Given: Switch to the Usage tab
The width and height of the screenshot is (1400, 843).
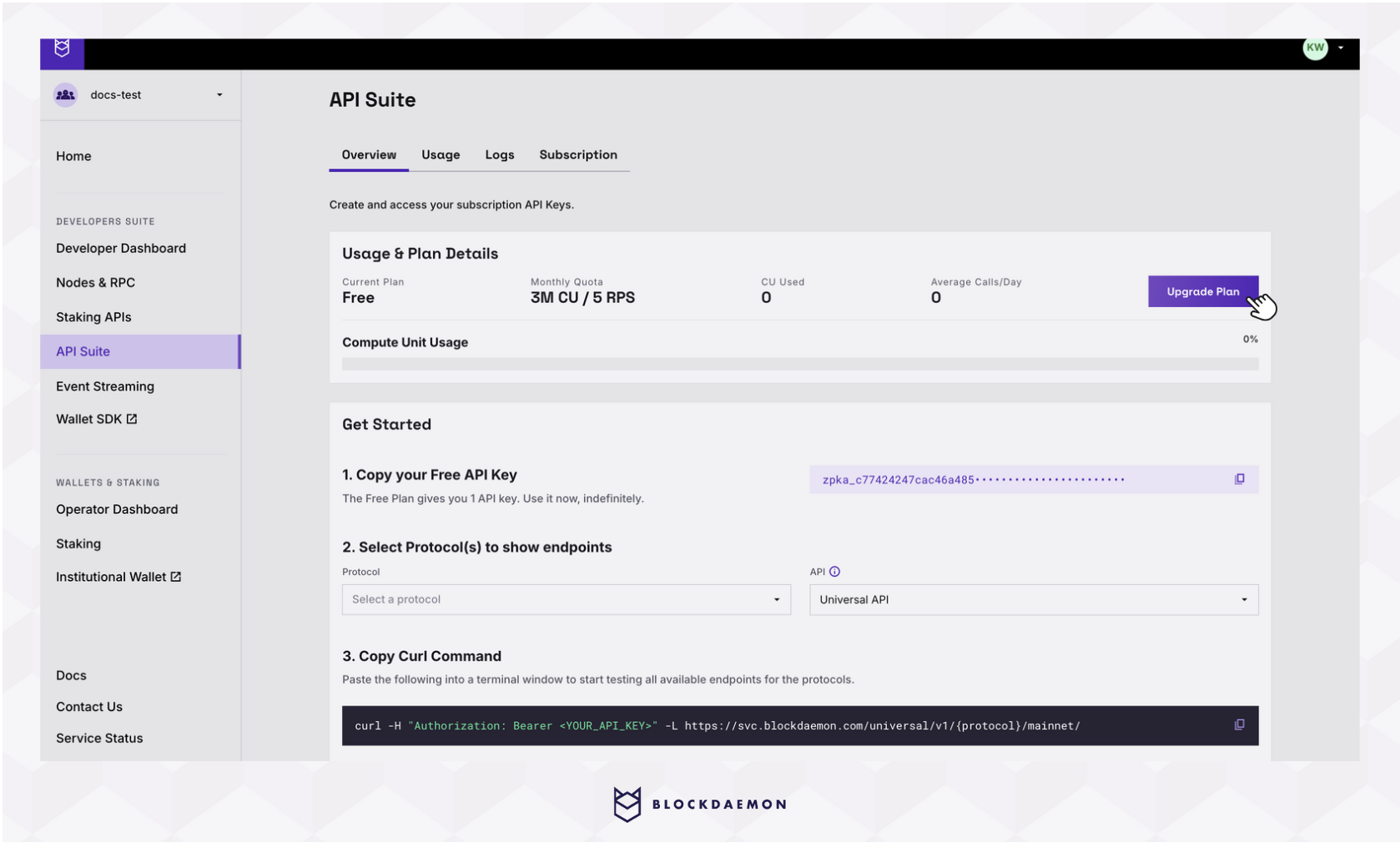Looking at the screenshot, I should [x=441, y=154].
